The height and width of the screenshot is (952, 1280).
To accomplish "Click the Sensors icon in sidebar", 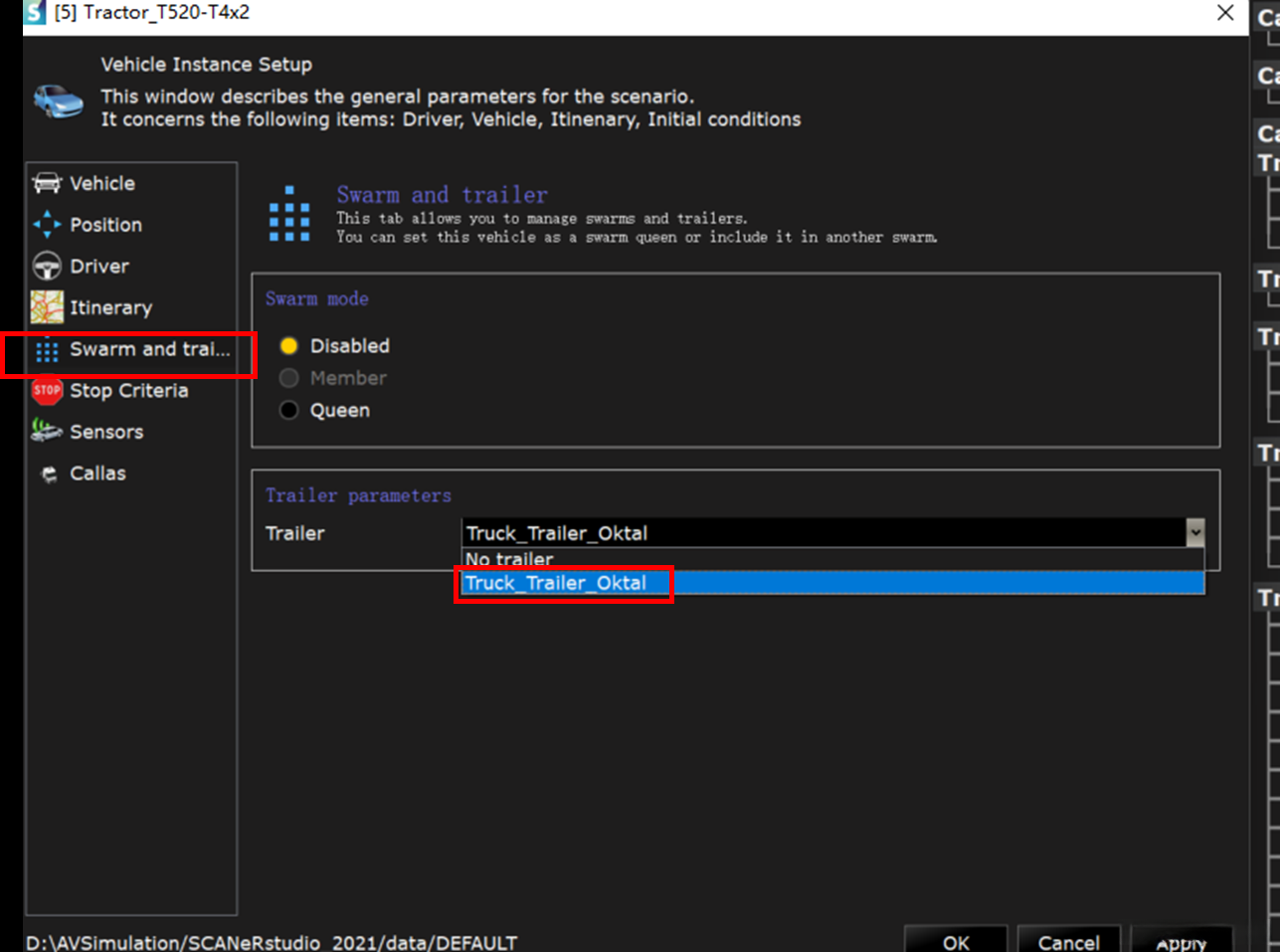I will pos(47,431).
